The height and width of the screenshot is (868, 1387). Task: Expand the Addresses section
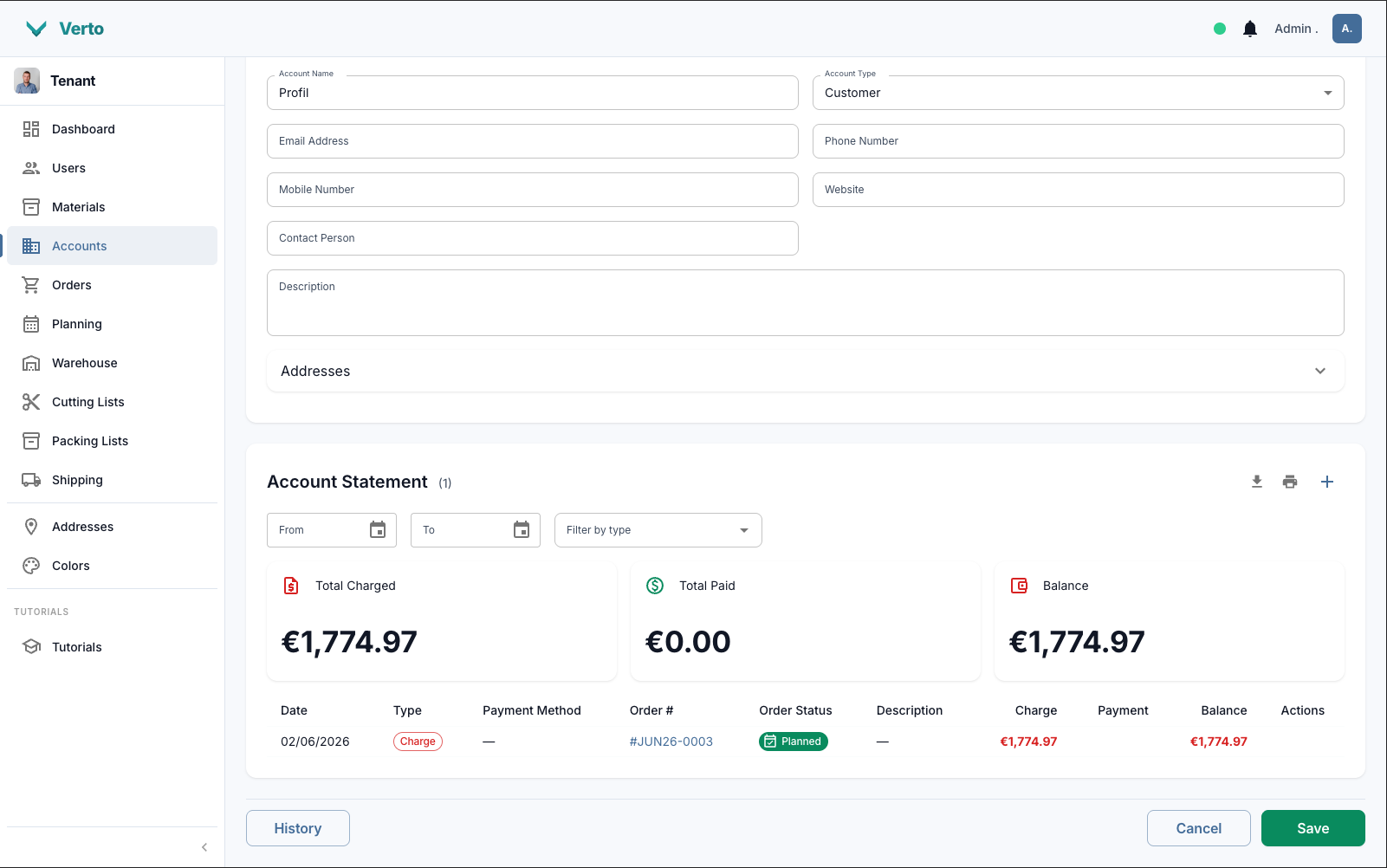[x=806, y=371]
